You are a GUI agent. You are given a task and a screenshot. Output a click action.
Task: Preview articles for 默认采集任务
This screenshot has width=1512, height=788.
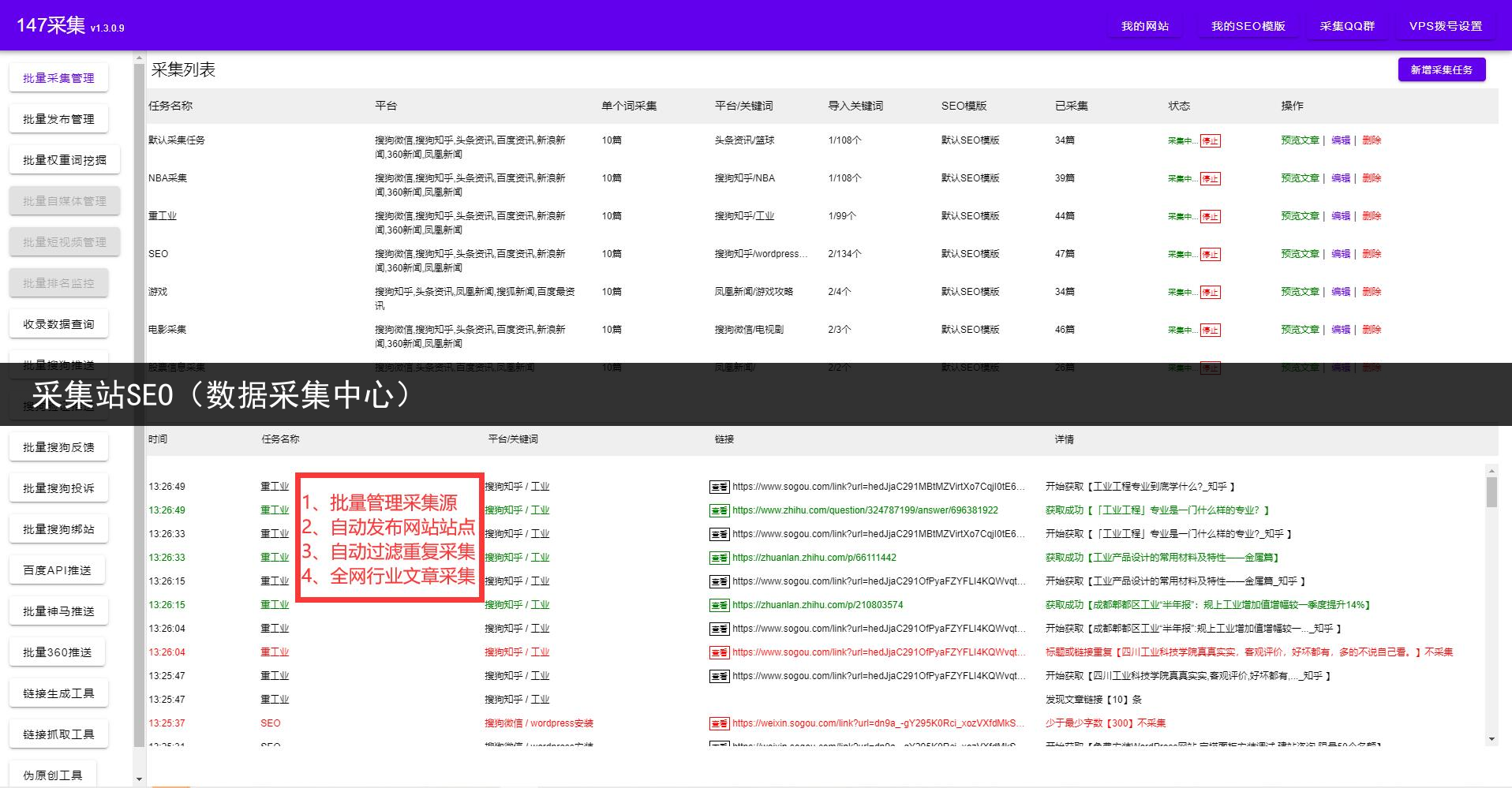point(1300,140)
